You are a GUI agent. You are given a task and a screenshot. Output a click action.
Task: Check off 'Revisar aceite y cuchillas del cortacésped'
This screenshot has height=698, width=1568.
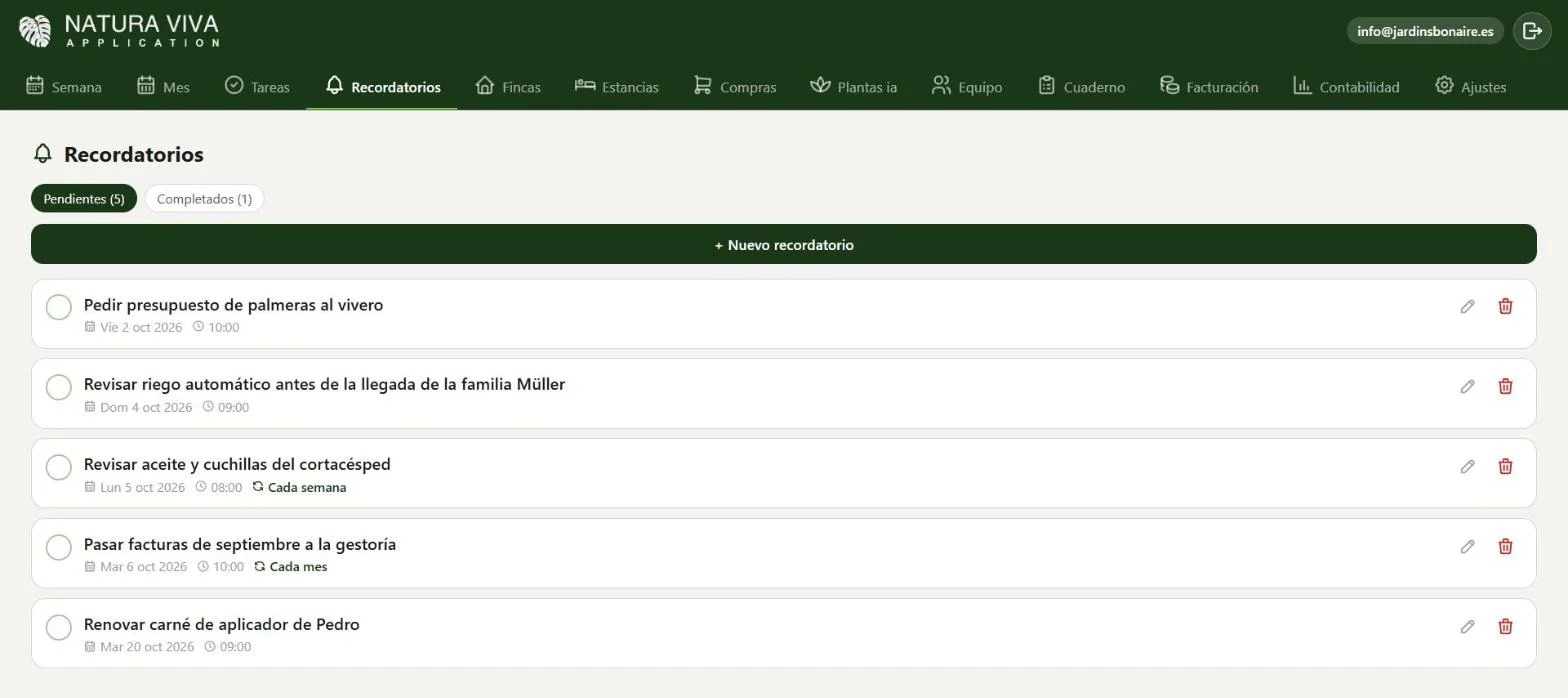[59, 467]
